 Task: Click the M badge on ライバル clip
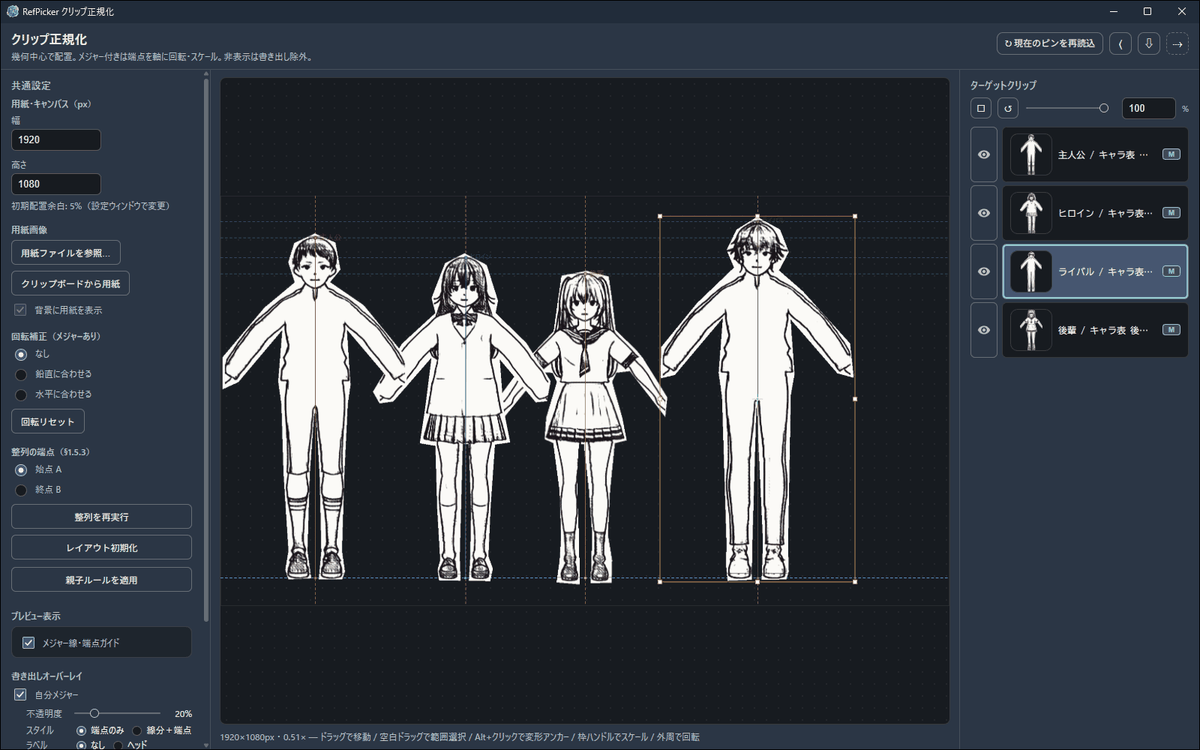click(x=1171, y=271)
